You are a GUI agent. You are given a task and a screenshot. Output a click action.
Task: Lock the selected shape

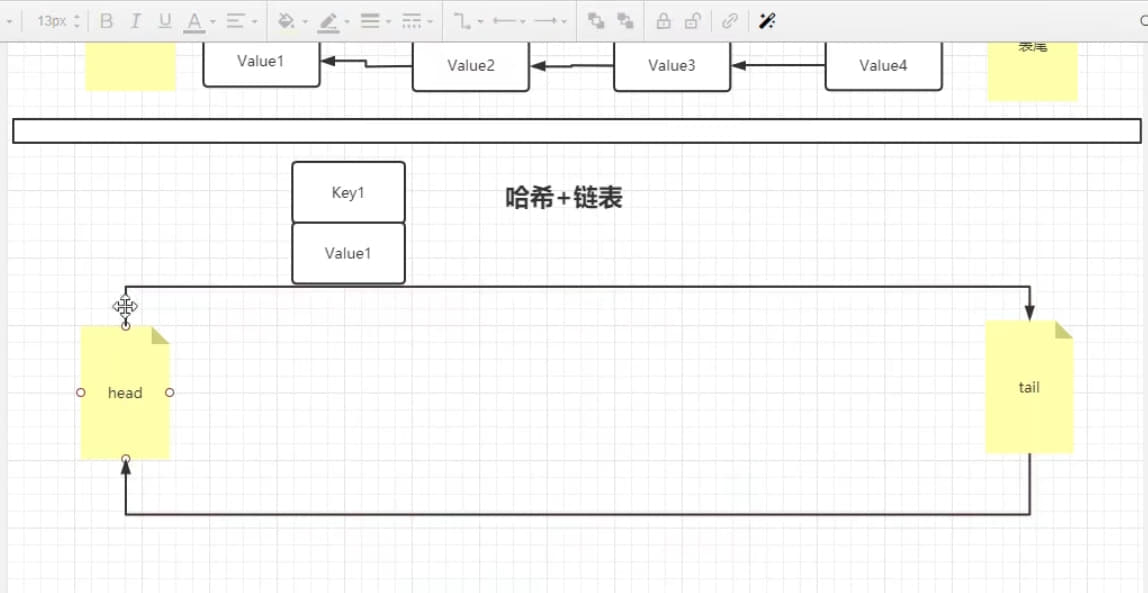[663, 21]
